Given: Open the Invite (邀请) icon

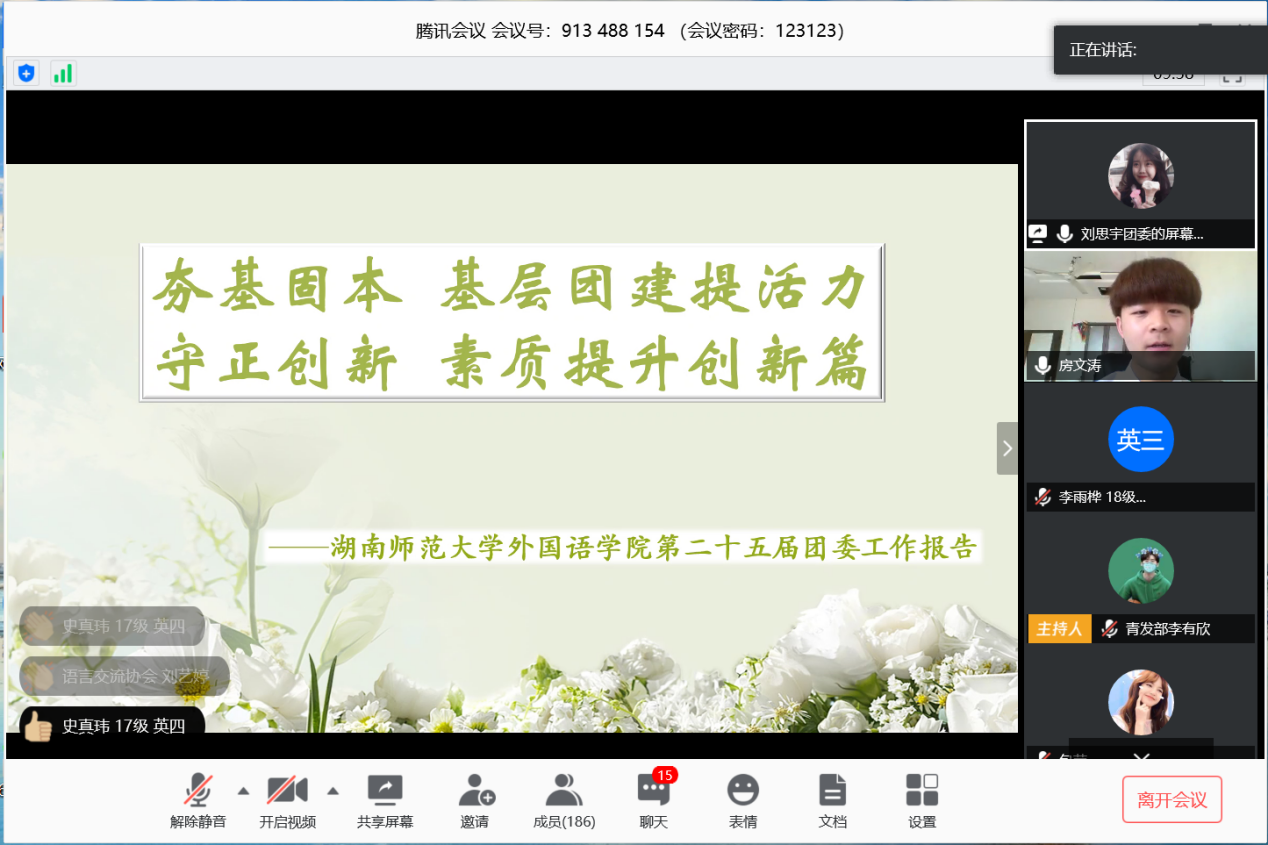Looking at the screenshot, I should 476,801.
